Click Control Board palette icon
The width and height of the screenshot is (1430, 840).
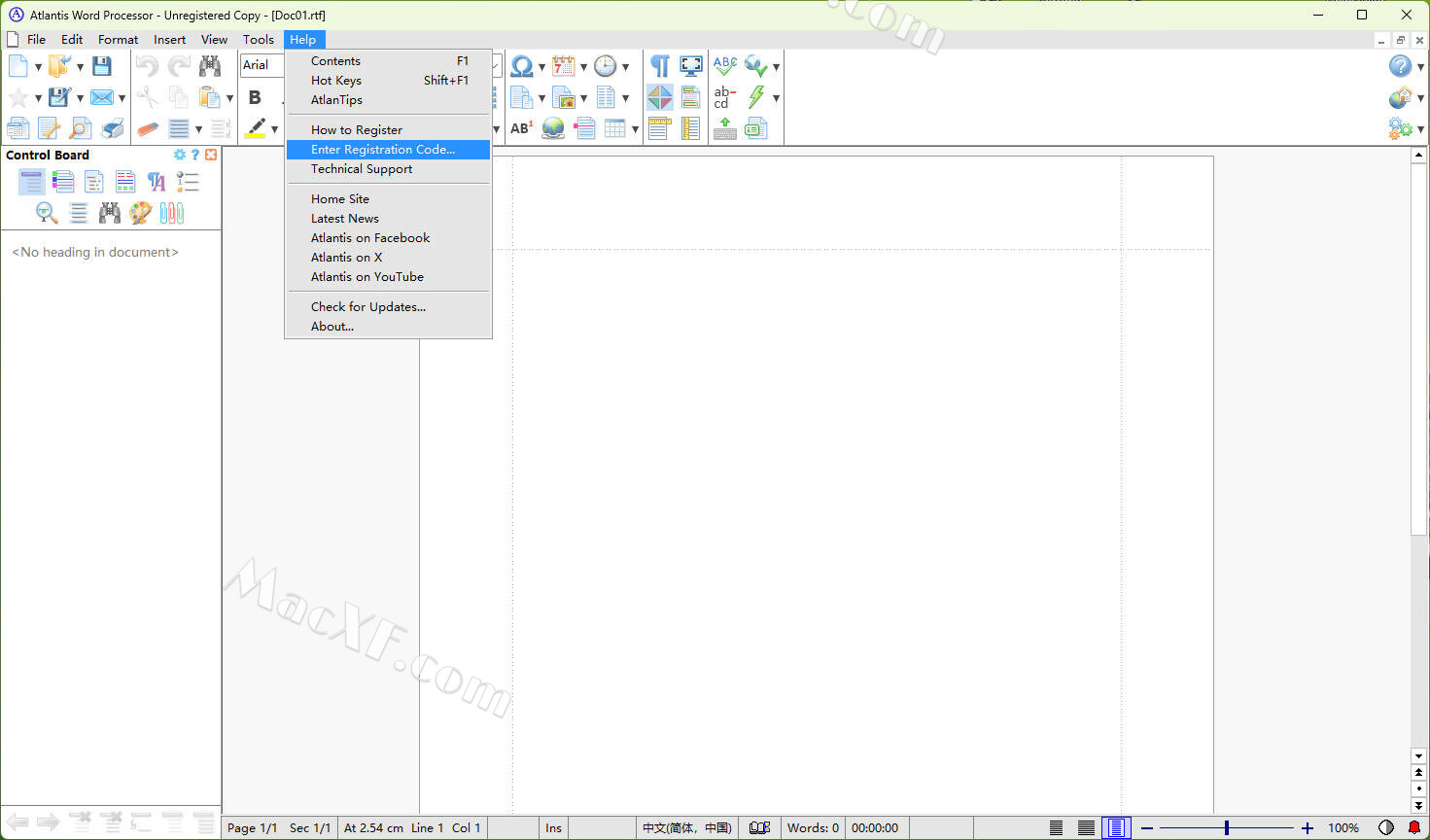pos(141,213)
